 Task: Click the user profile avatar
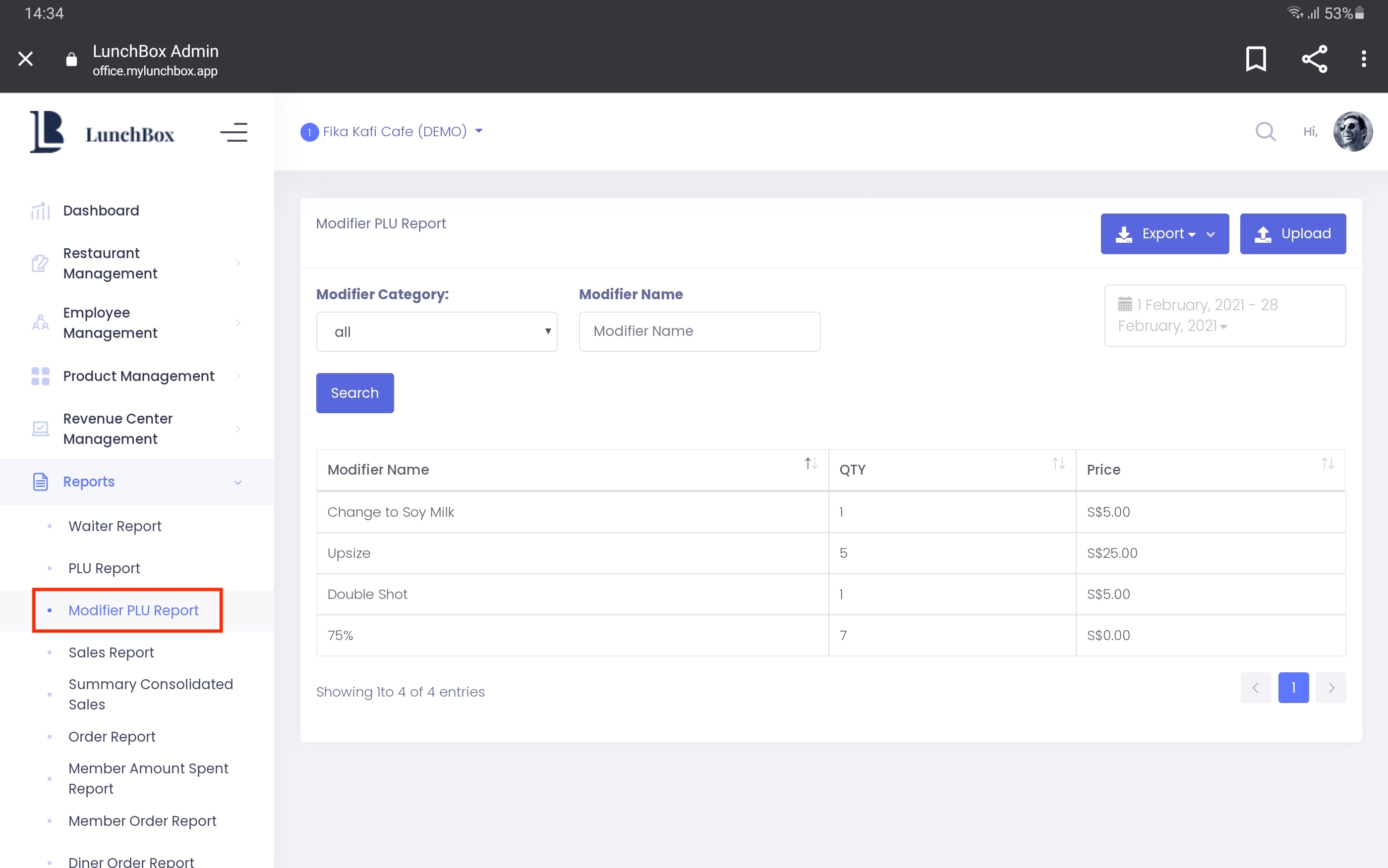(x=1352, y=131)
